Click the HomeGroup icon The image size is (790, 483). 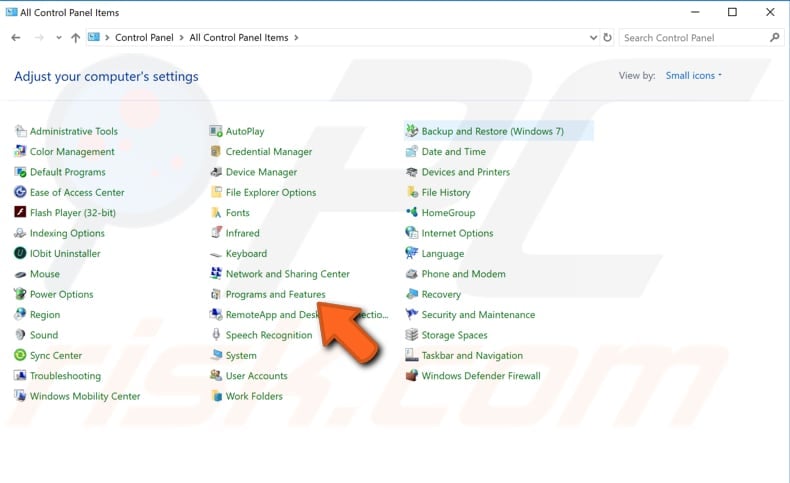[412, 213]
